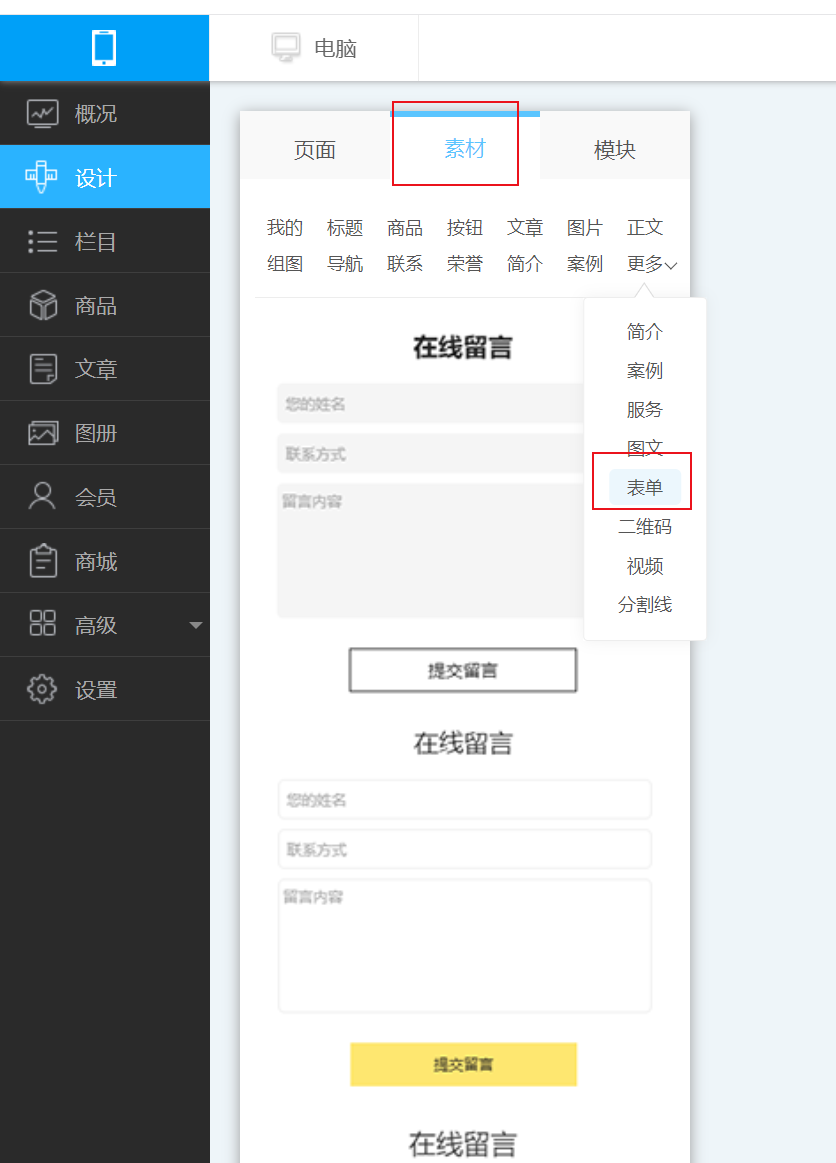836x1163 pixels.
Task: Click the yellow 提交留言 button
Action: 463,1064
